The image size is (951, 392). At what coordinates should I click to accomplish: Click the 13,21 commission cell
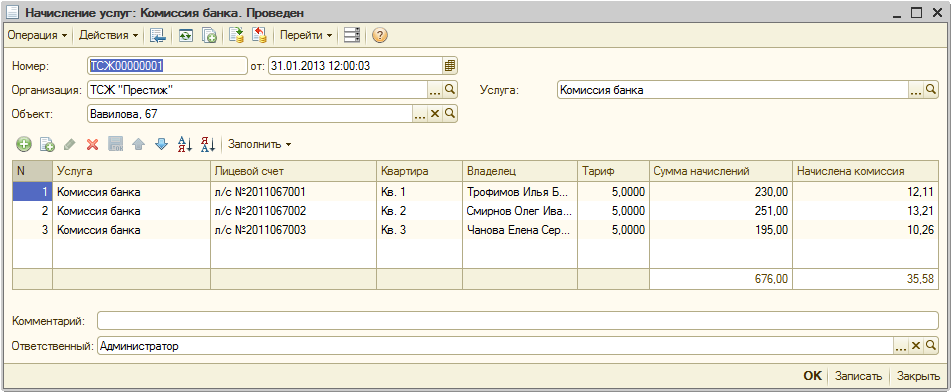click(x=865, y=211)
